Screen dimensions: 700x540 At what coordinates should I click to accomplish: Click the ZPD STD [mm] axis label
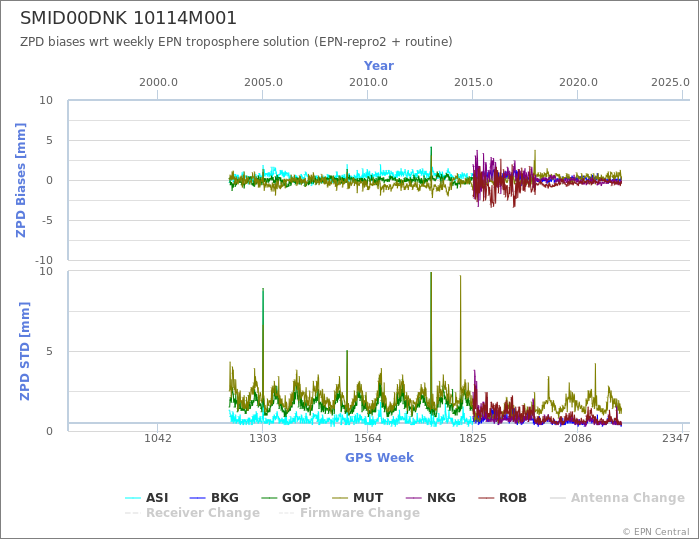(24, 351)
